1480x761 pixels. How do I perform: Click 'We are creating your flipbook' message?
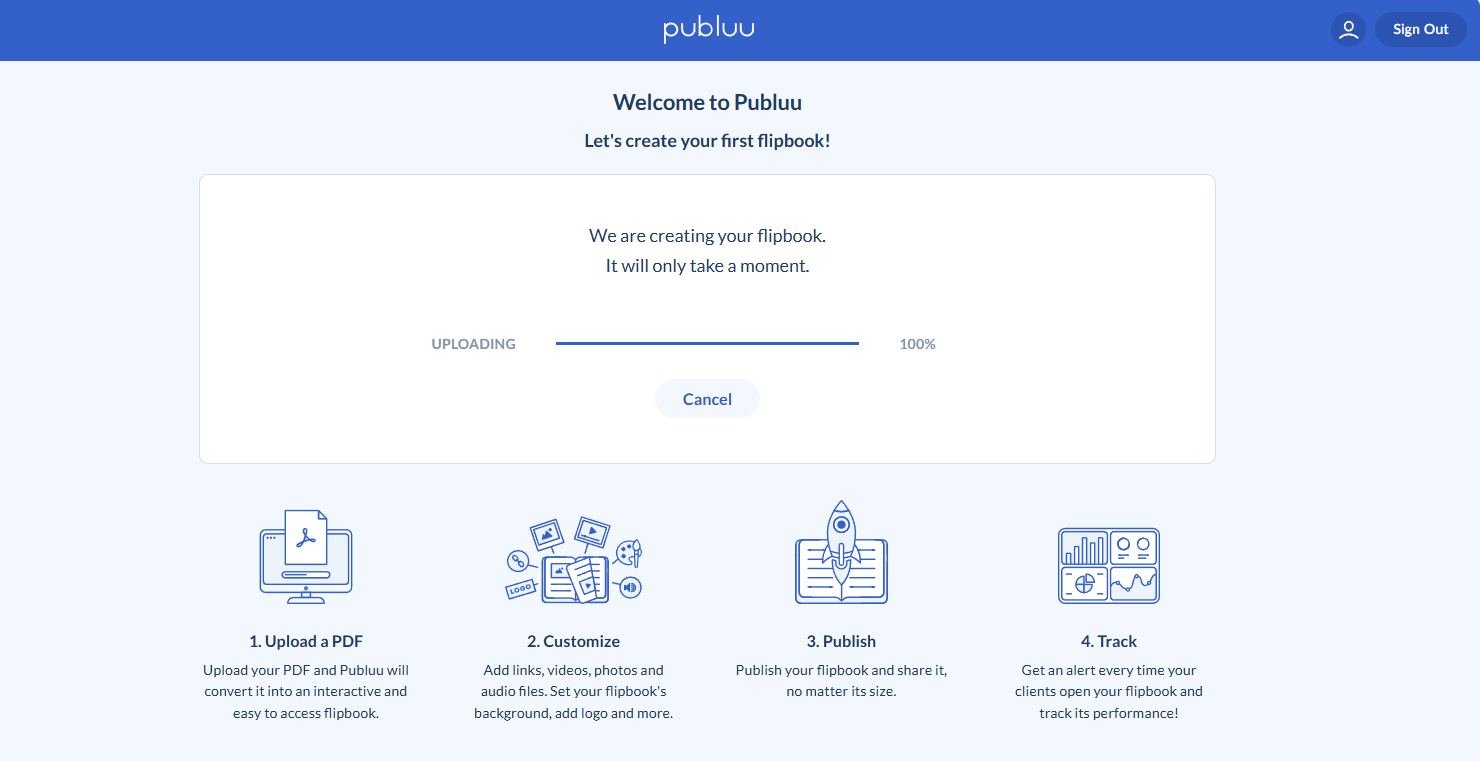pyautogui.click(x=707, y=236)
